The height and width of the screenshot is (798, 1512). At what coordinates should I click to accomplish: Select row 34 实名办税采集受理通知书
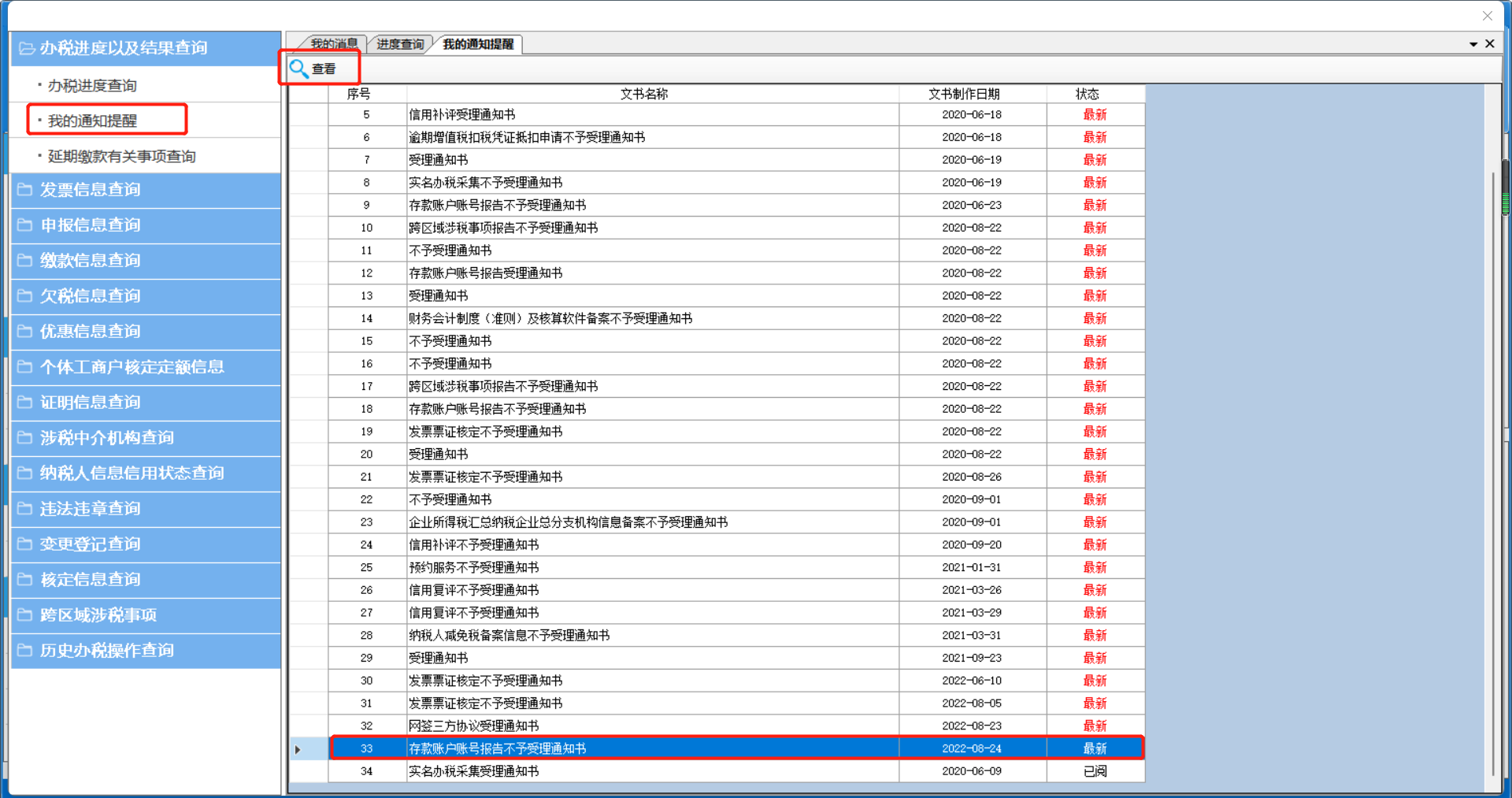(473, 771)
